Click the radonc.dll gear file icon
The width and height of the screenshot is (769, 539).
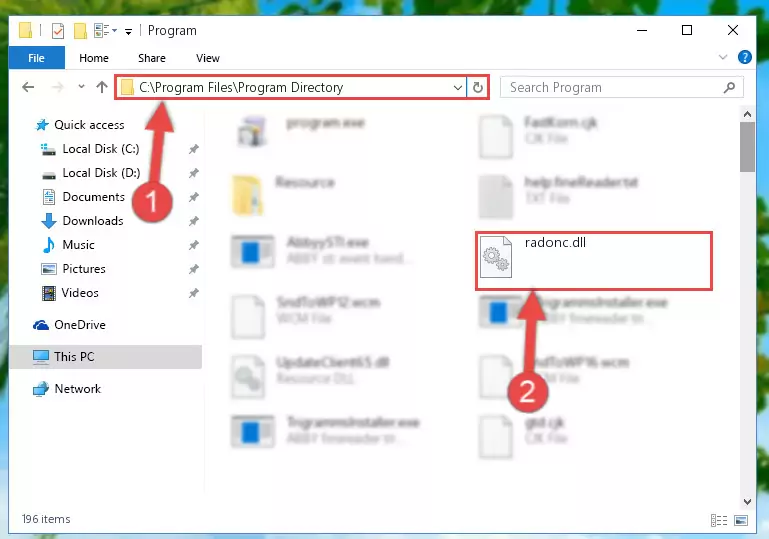(x=495, y=257)
